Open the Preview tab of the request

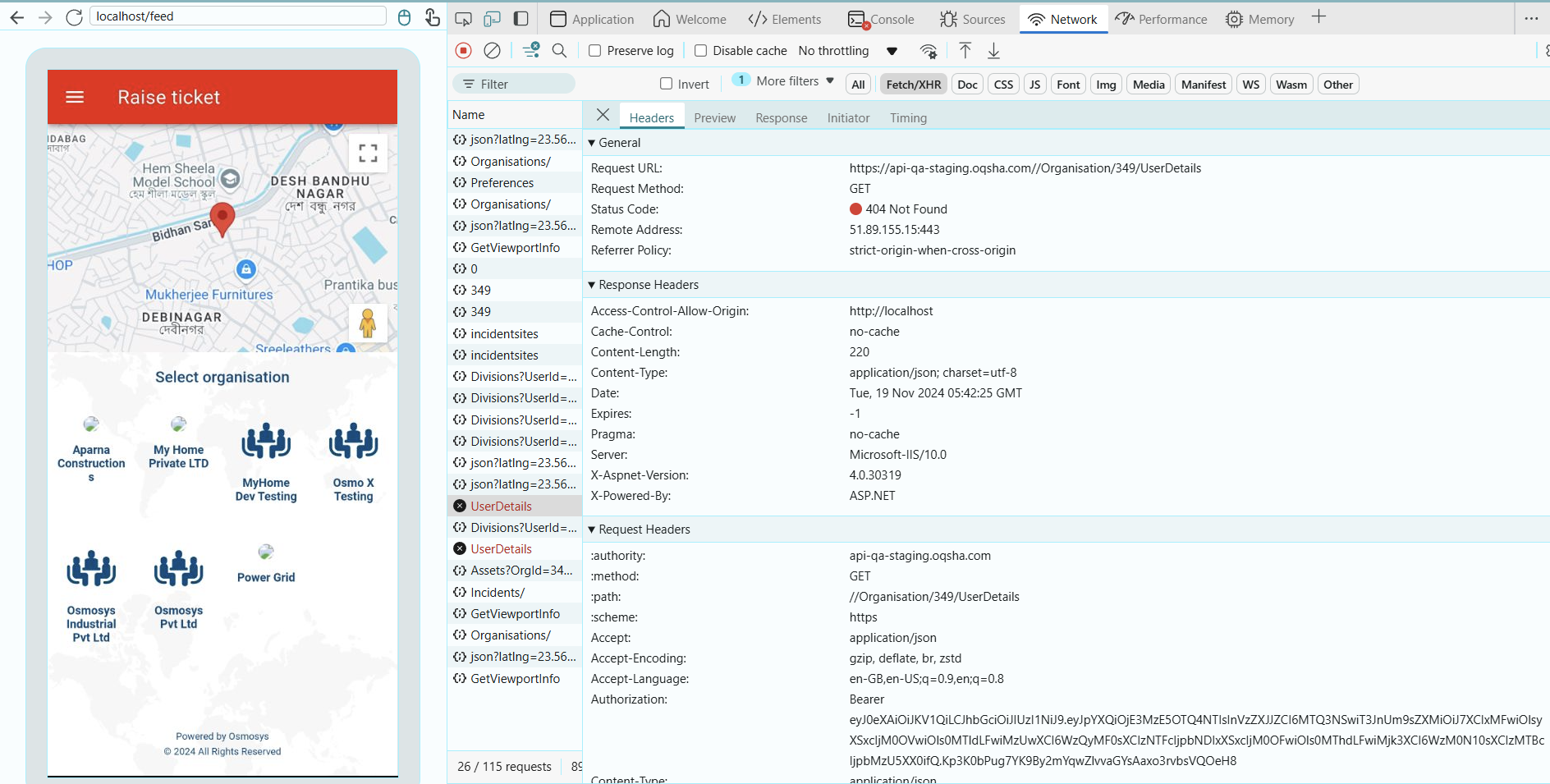point(714,118)
